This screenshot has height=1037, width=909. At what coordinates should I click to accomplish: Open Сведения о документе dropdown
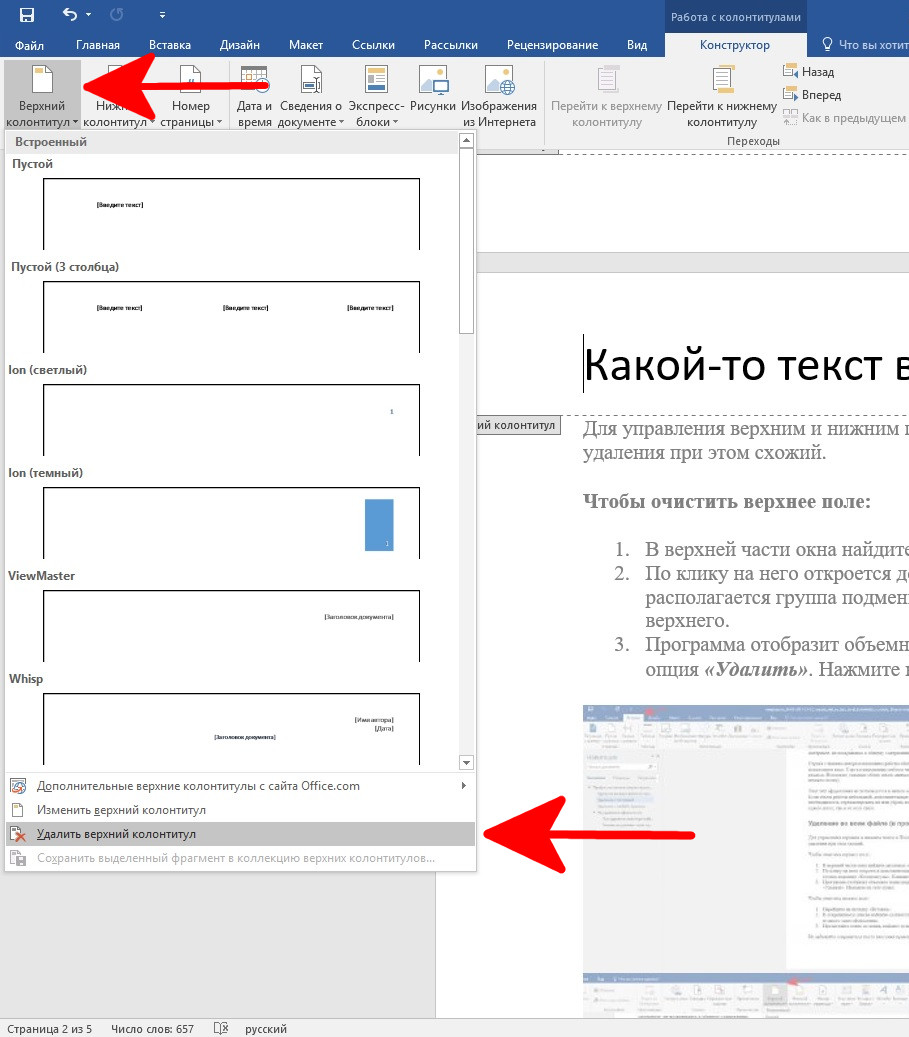tap(311, 95)
